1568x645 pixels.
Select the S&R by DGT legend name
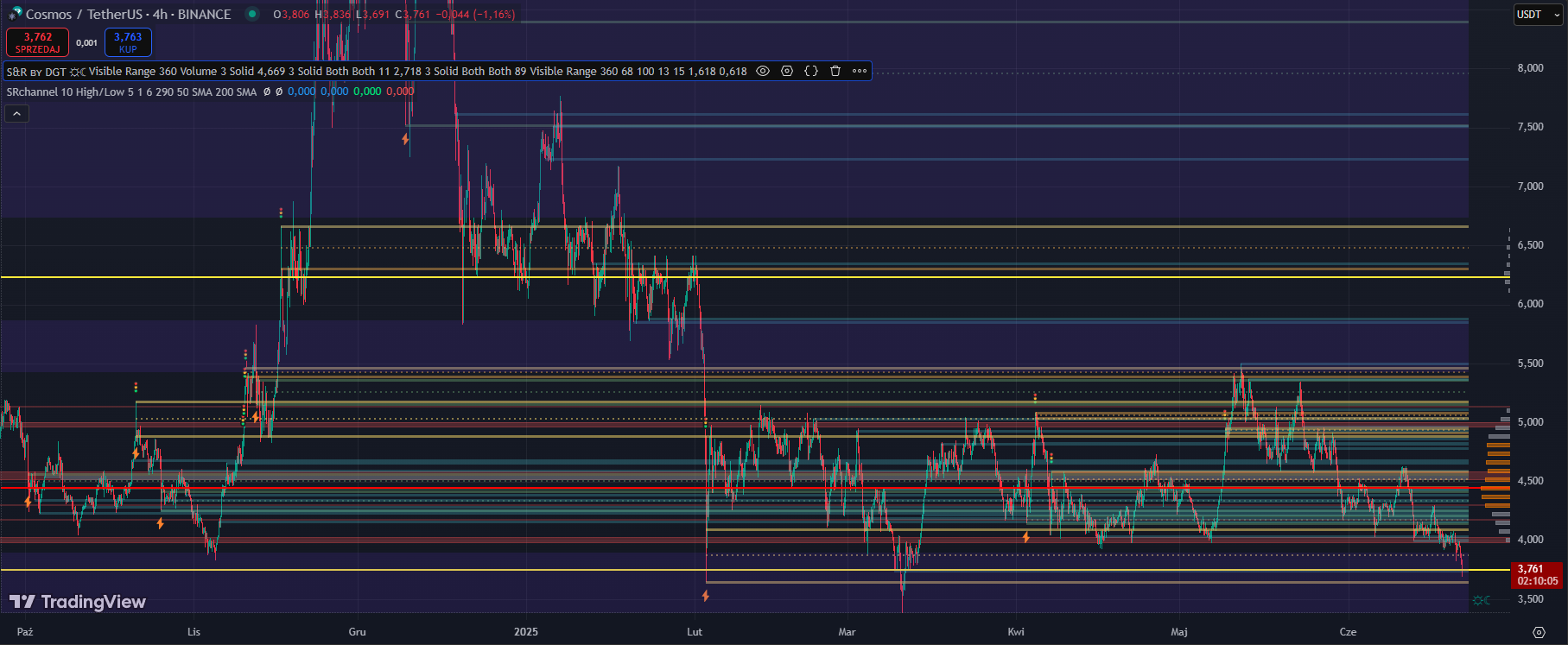36,72
